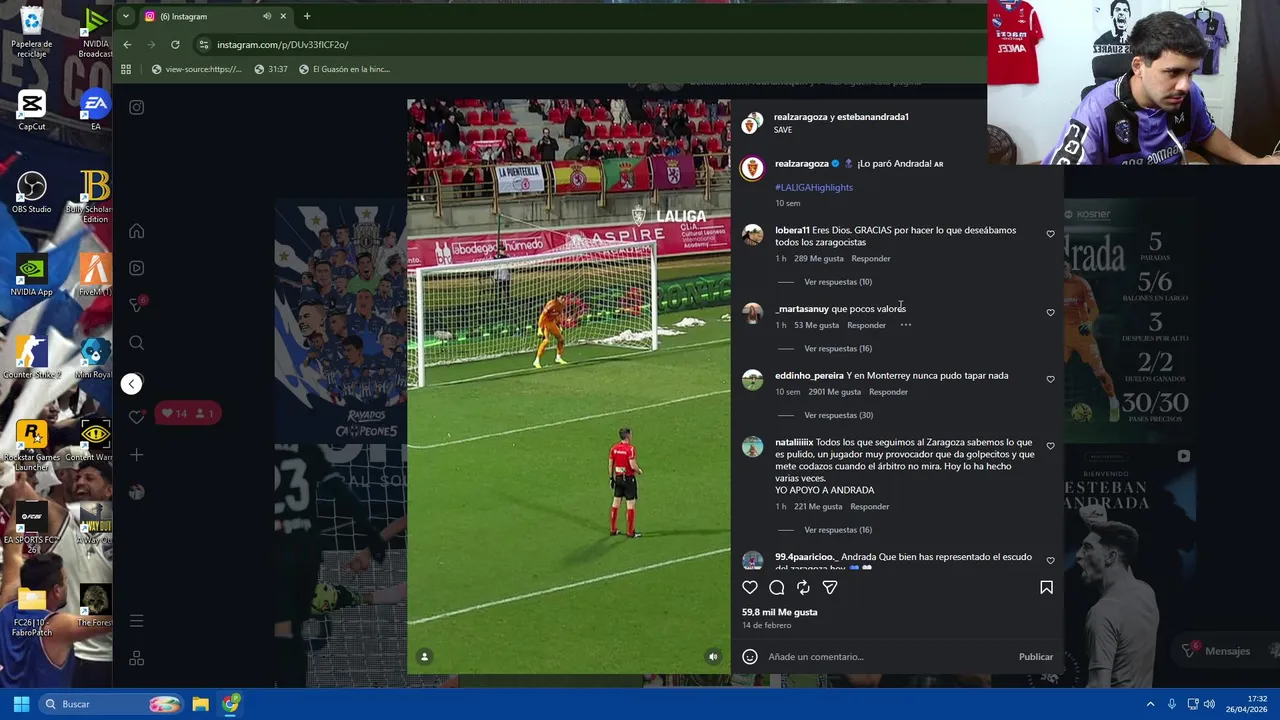Open the tab search dropdown arrow
Viewport: 1280px width, 720px height.
[125, 16]
